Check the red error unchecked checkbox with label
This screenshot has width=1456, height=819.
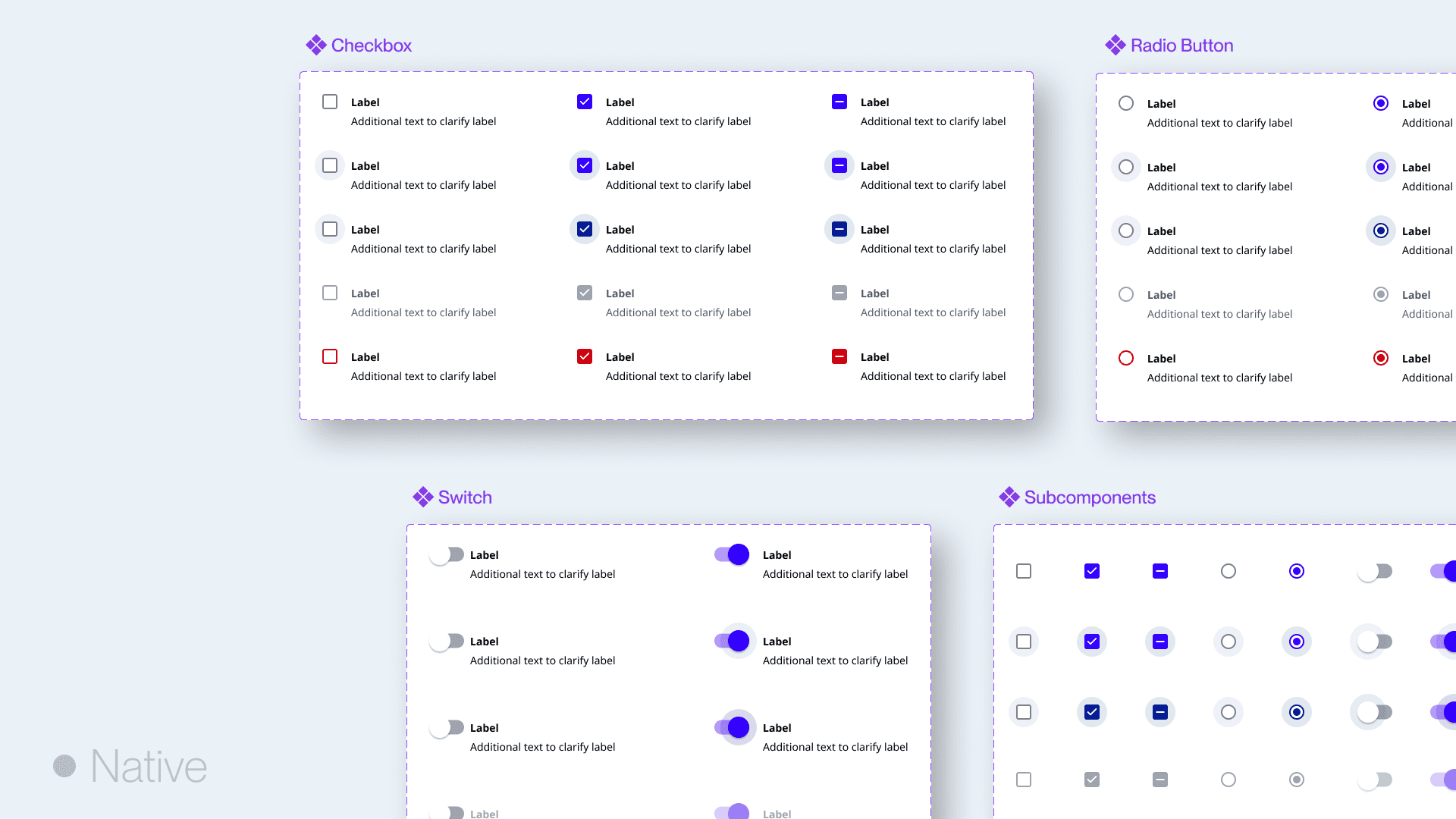click(x=330, y=356)
